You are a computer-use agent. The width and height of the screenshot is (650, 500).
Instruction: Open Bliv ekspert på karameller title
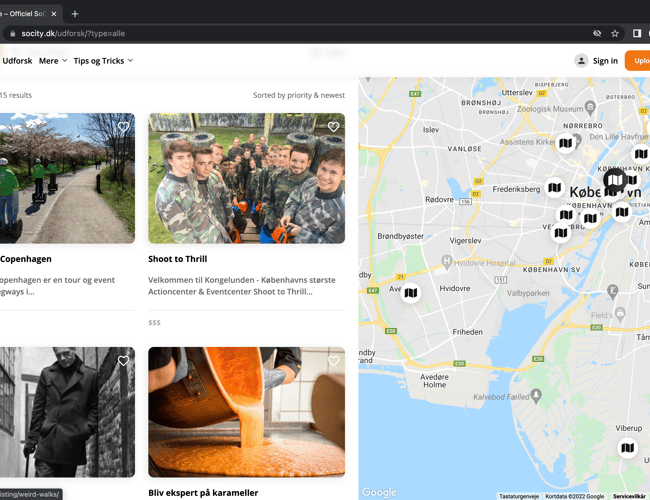pyautogui.click(x=203, y=493)
